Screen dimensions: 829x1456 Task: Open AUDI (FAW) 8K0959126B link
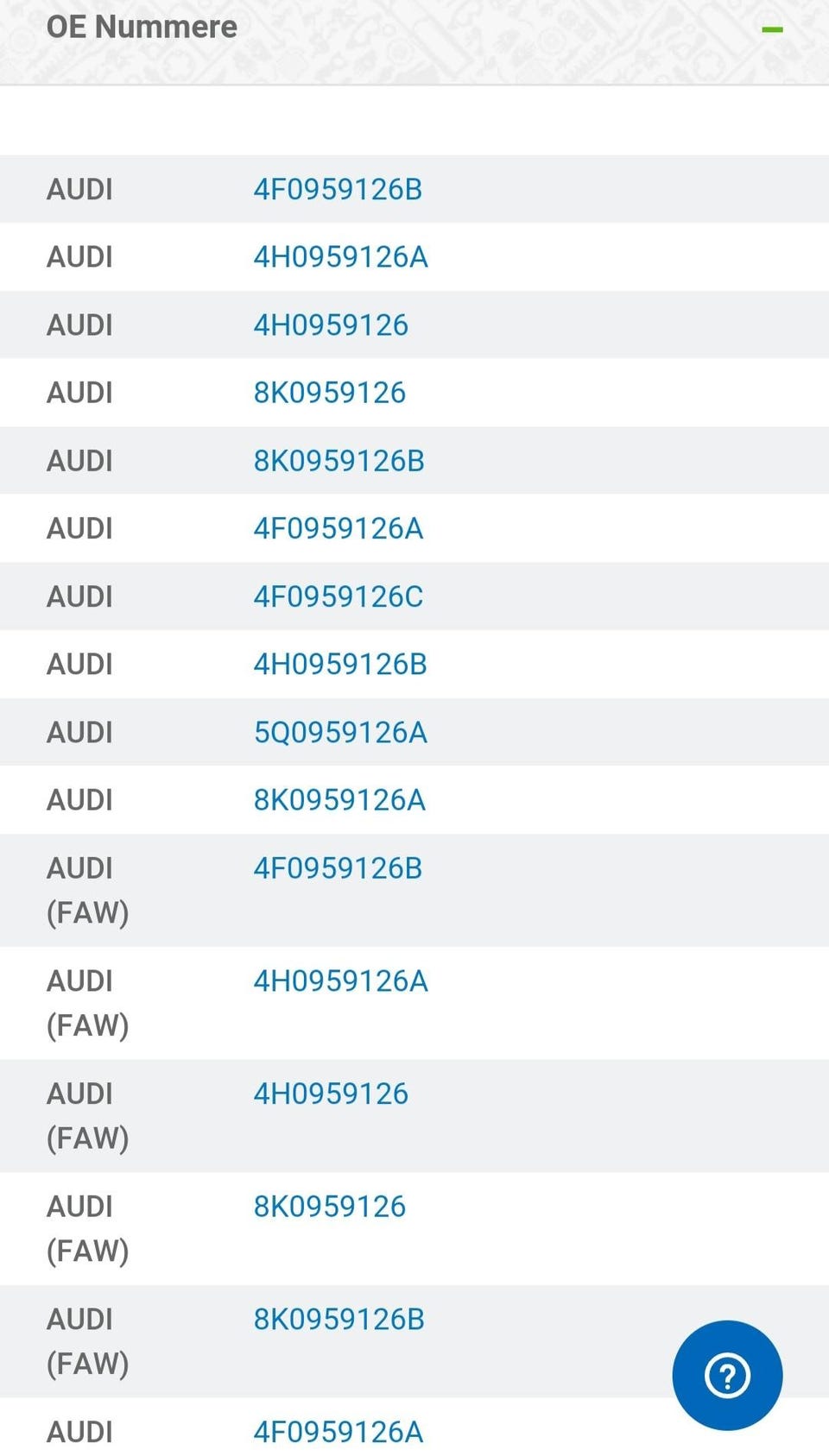339,1319
